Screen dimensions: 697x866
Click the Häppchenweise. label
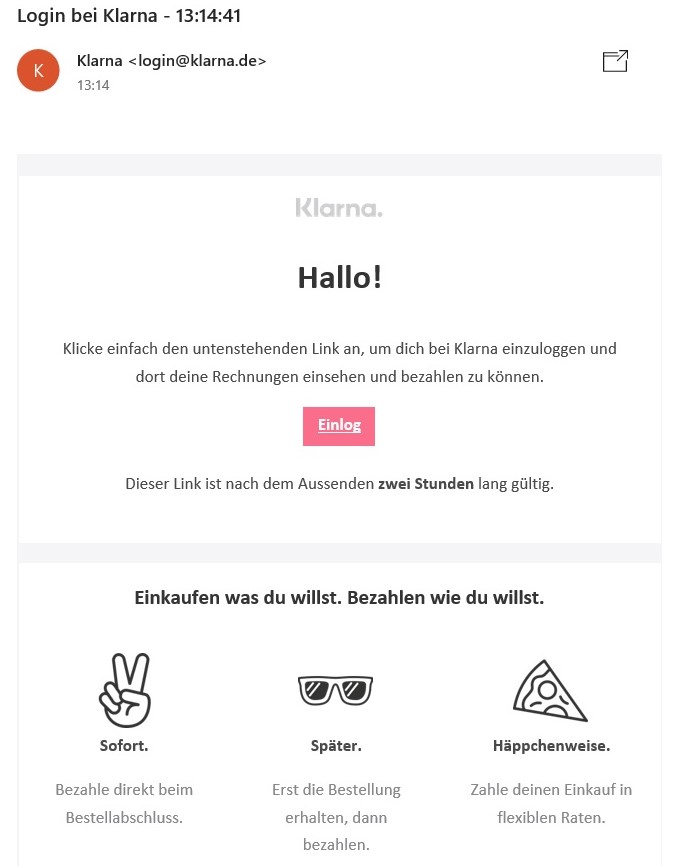click(551, 746)
